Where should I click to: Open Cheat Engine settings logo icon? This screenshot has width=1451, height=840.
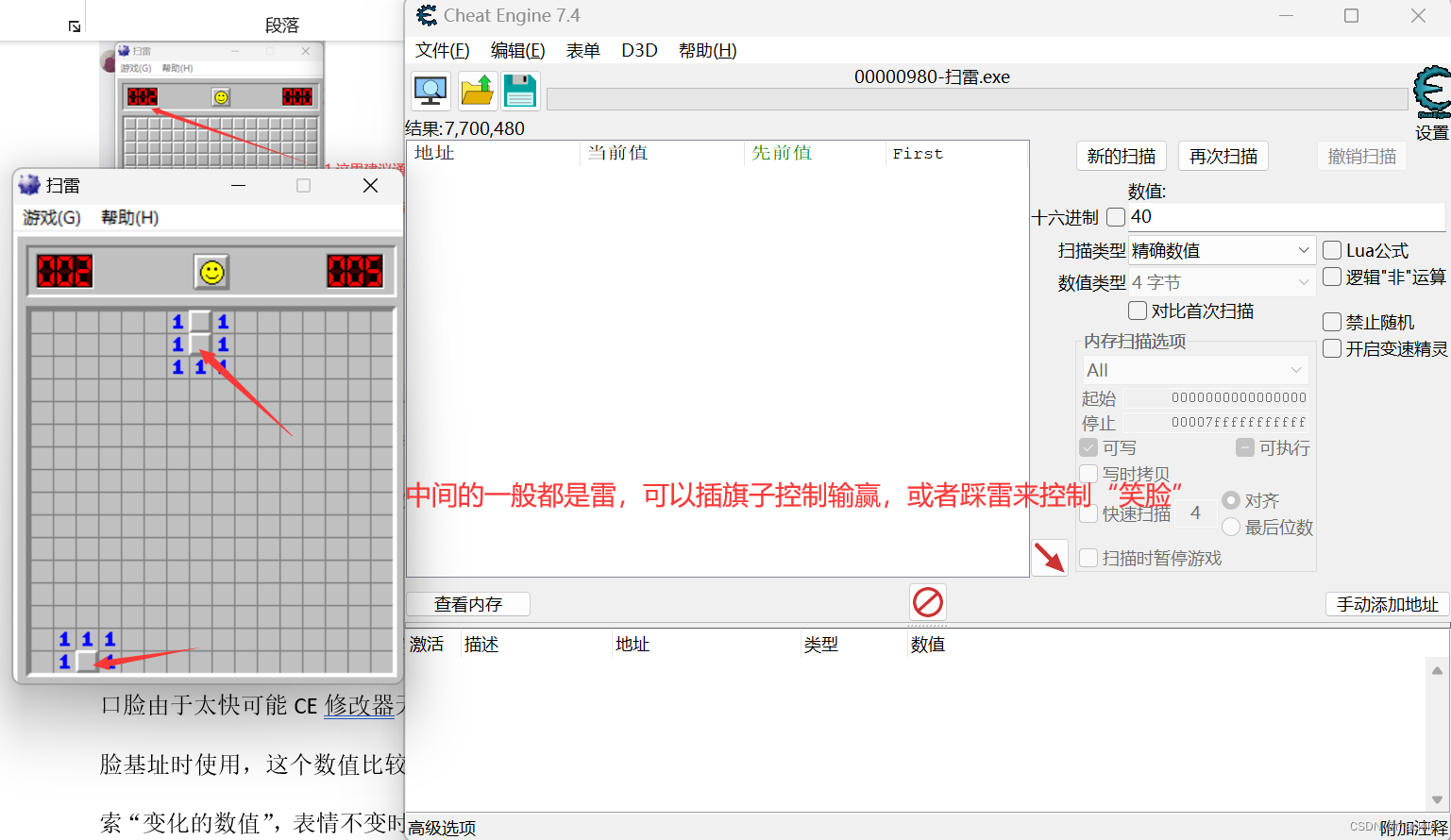click(x=1431, y=92)
